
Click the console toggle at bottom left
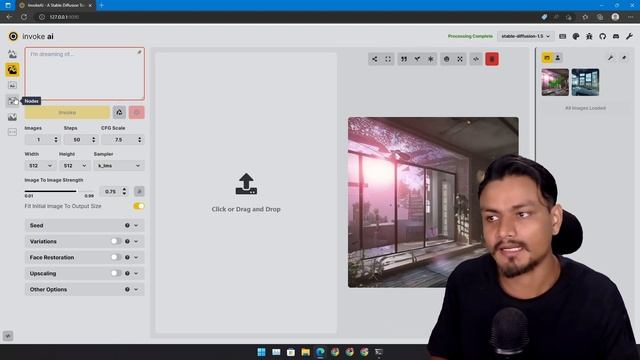coord(8,336)
